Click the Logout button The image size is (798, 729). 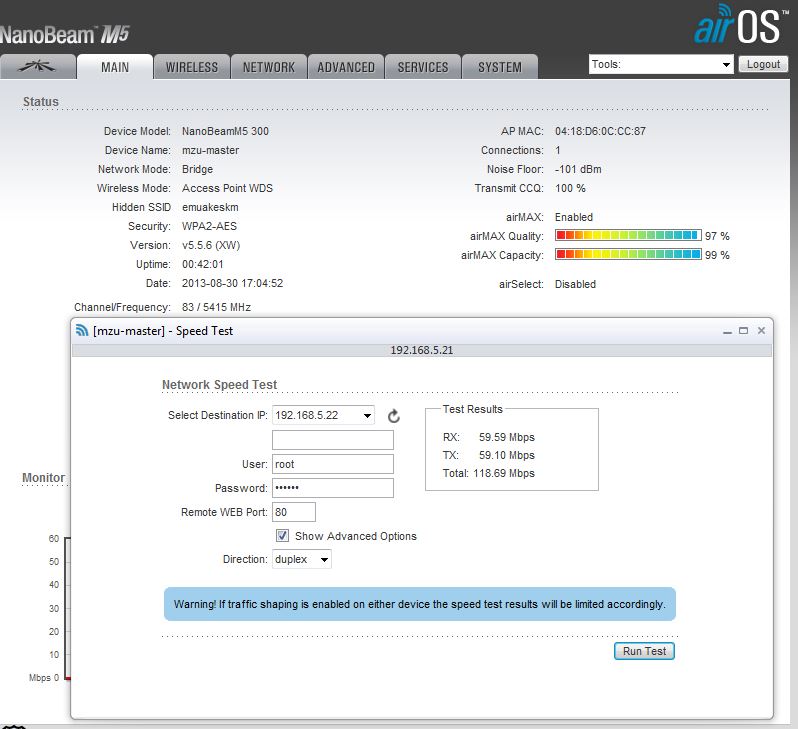[x=763, y=64]
